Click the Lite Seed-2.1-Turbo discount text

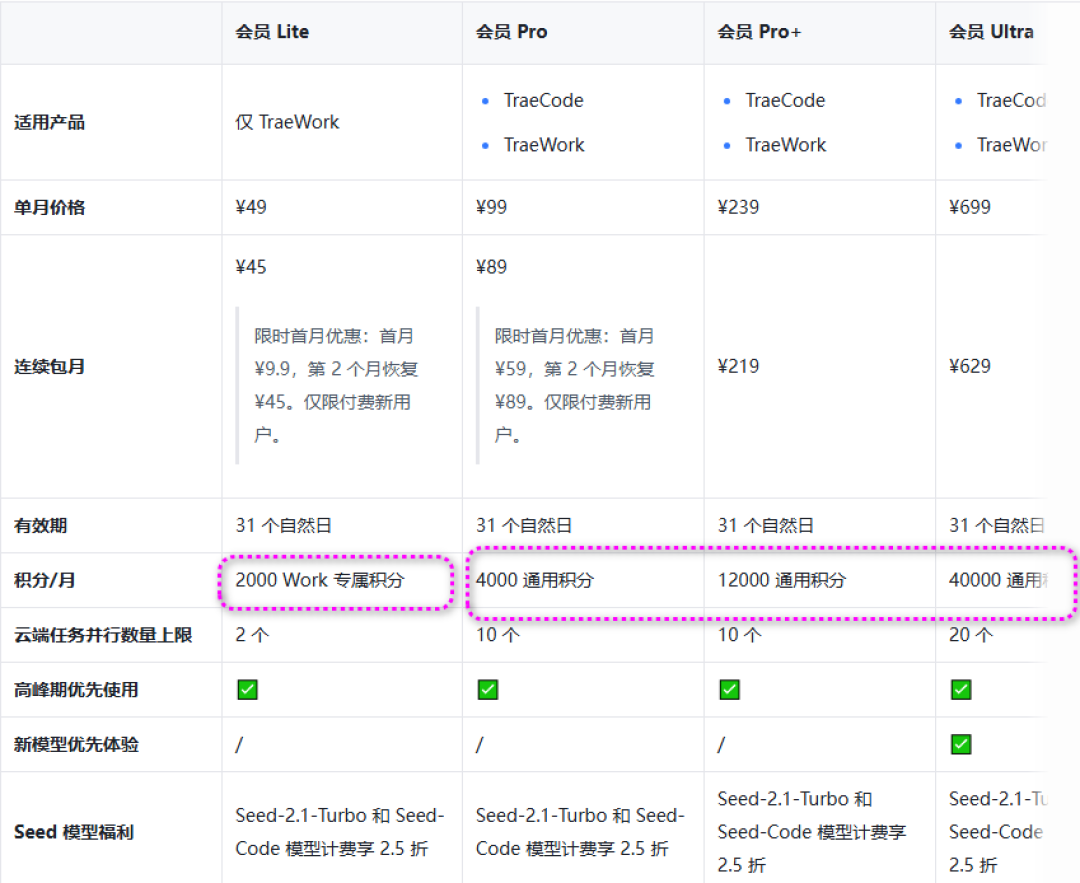[340, 832]
